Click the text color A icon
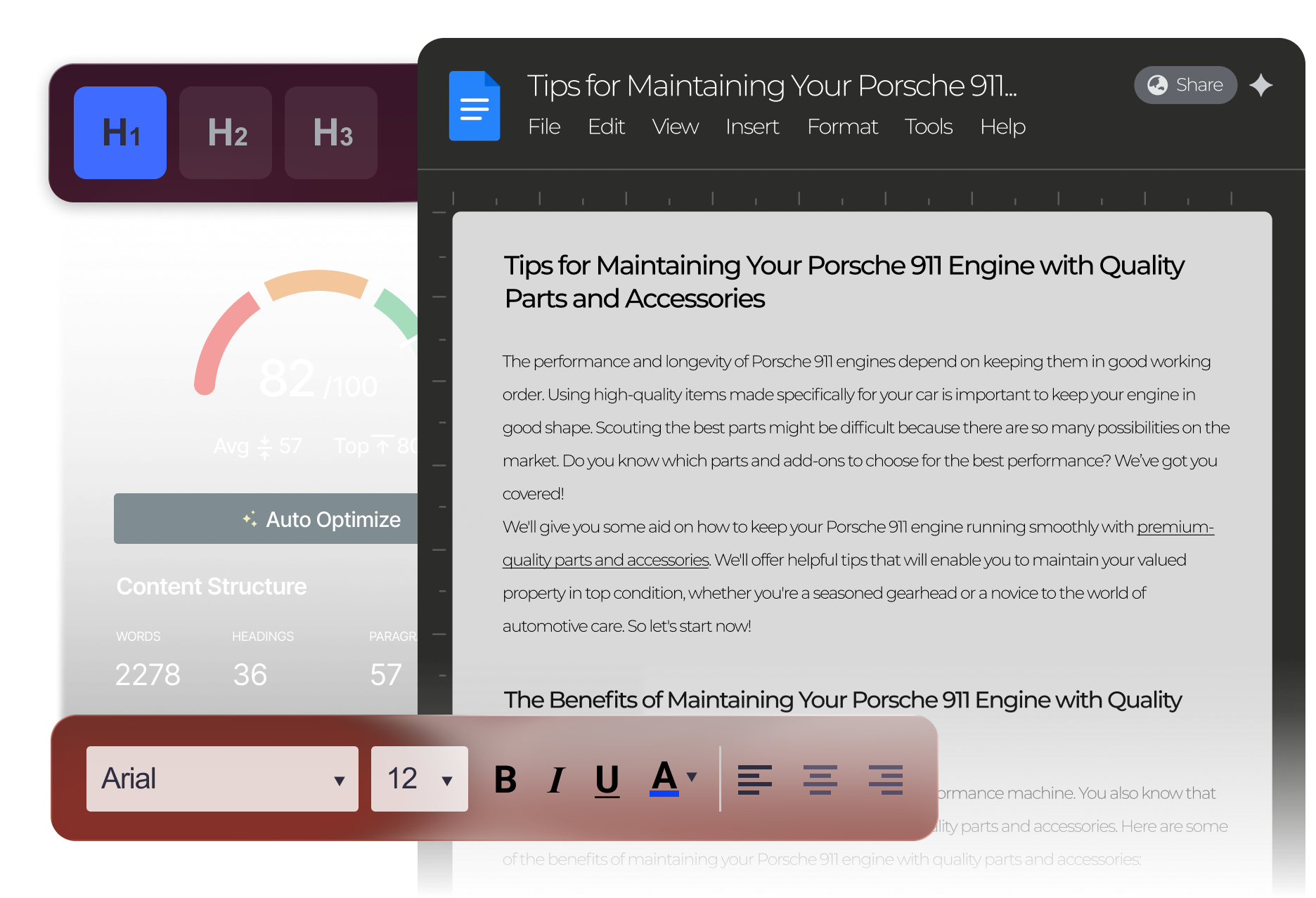Viewport: 1316px width, 898px height. 664,778
